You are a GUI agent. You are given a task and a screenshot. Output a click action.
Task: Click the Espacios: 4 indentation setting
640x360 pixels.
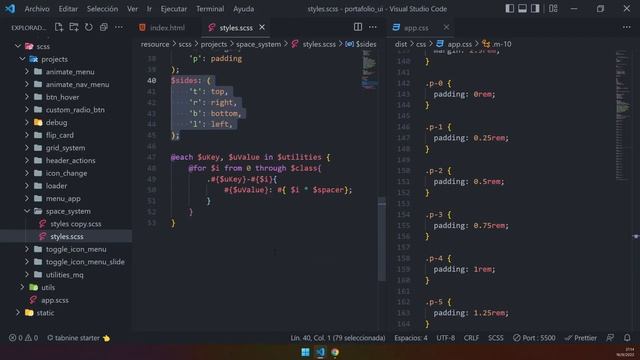pyautogui.click(x=411, y=338)
